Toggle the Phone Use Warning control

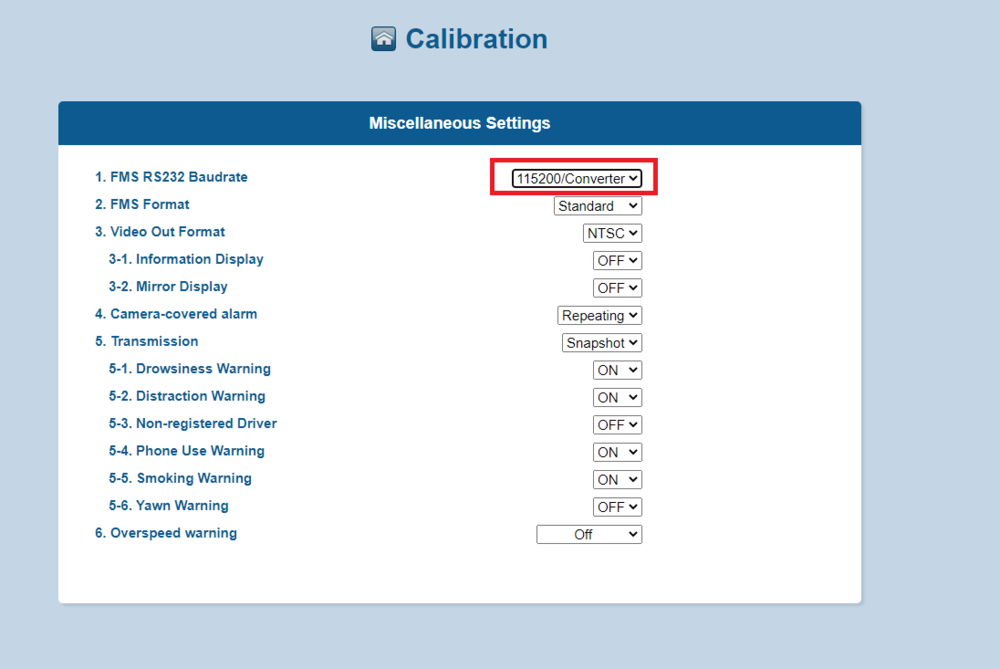pyautogui.click(x=617, y=451)
